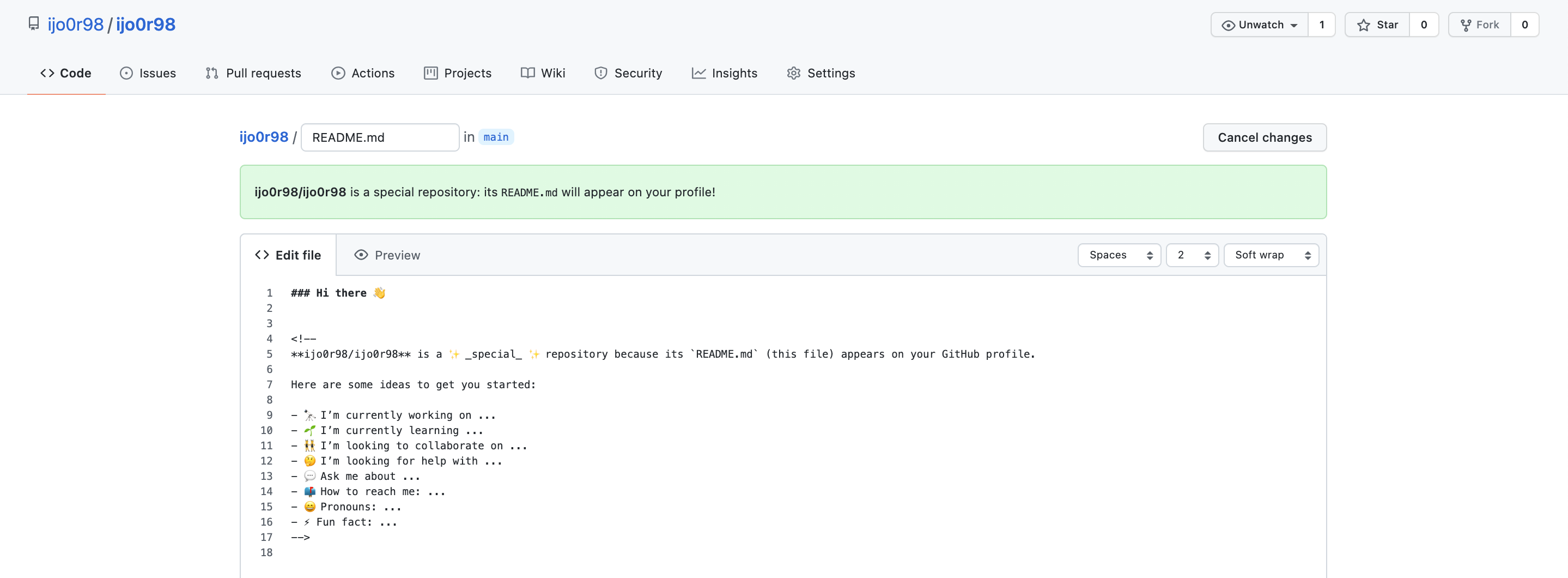Click the Pull requests branch icon
The image size is (1568, 578).
click(212, 73)
